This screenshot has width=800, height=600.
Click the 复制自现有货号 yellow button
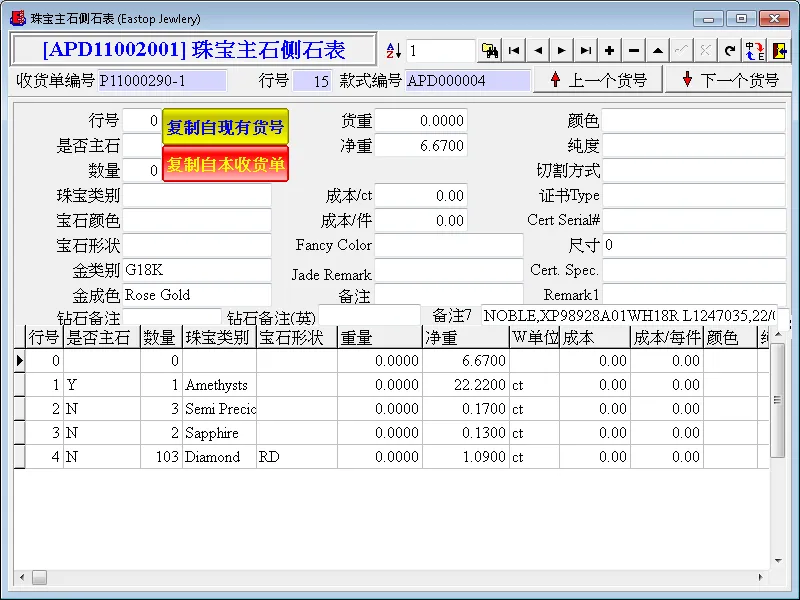point(225,127)
